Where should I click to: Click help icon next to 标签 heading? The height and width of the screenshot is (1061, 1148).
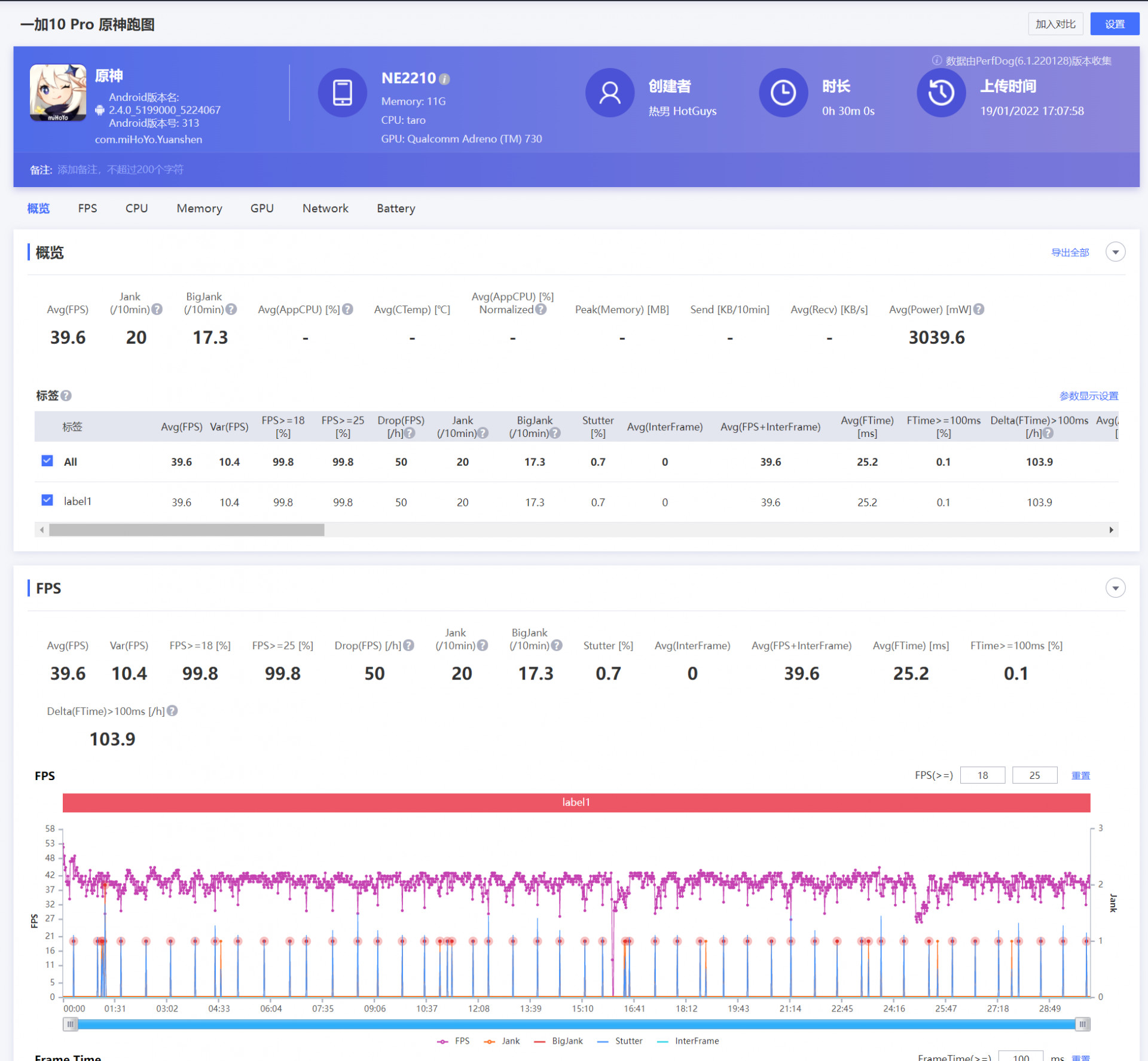(x=66, y=396)
